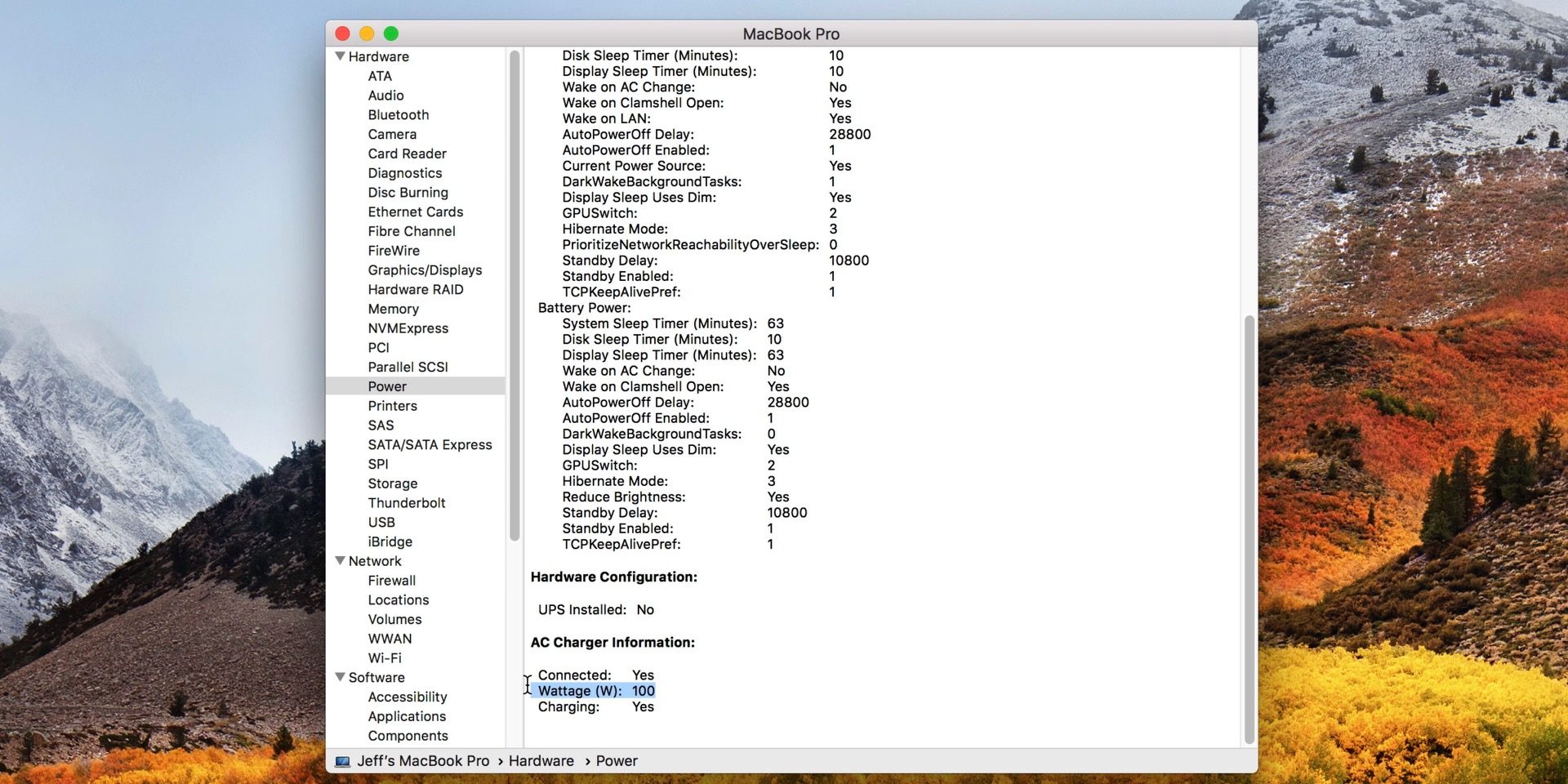Open the Thunderbolt hardware section

pos(406,503)
